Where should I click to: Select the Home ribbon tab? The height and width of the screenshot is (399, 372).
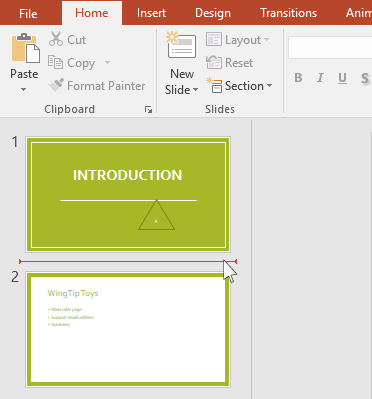[x=92, y=13]
